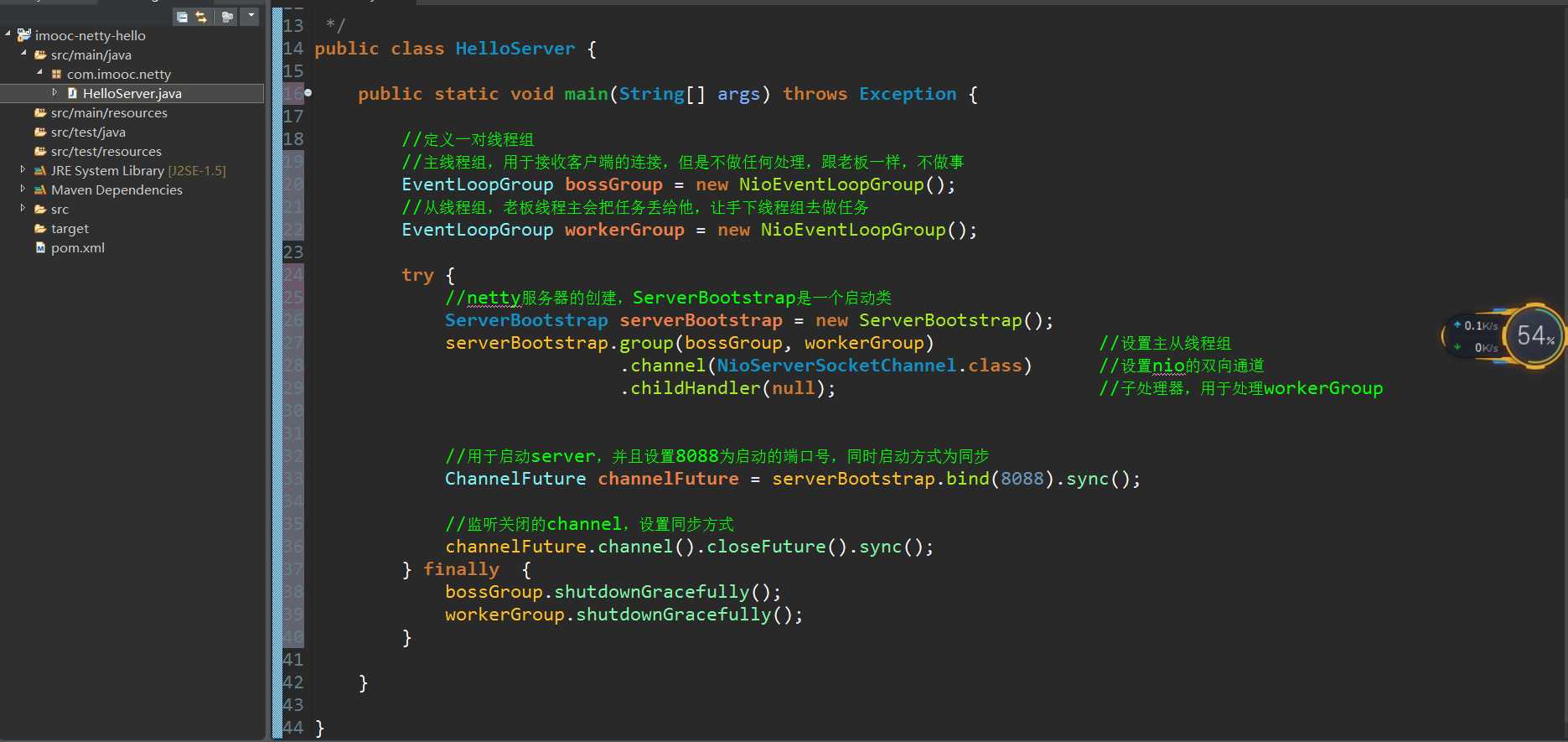Click the imooc-netty-hello project icon

coord(23,35)
